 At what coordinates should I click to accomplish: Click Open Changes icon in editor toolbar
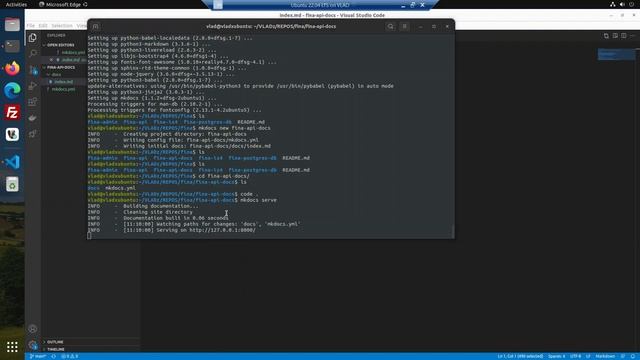(x=606, y=36)
